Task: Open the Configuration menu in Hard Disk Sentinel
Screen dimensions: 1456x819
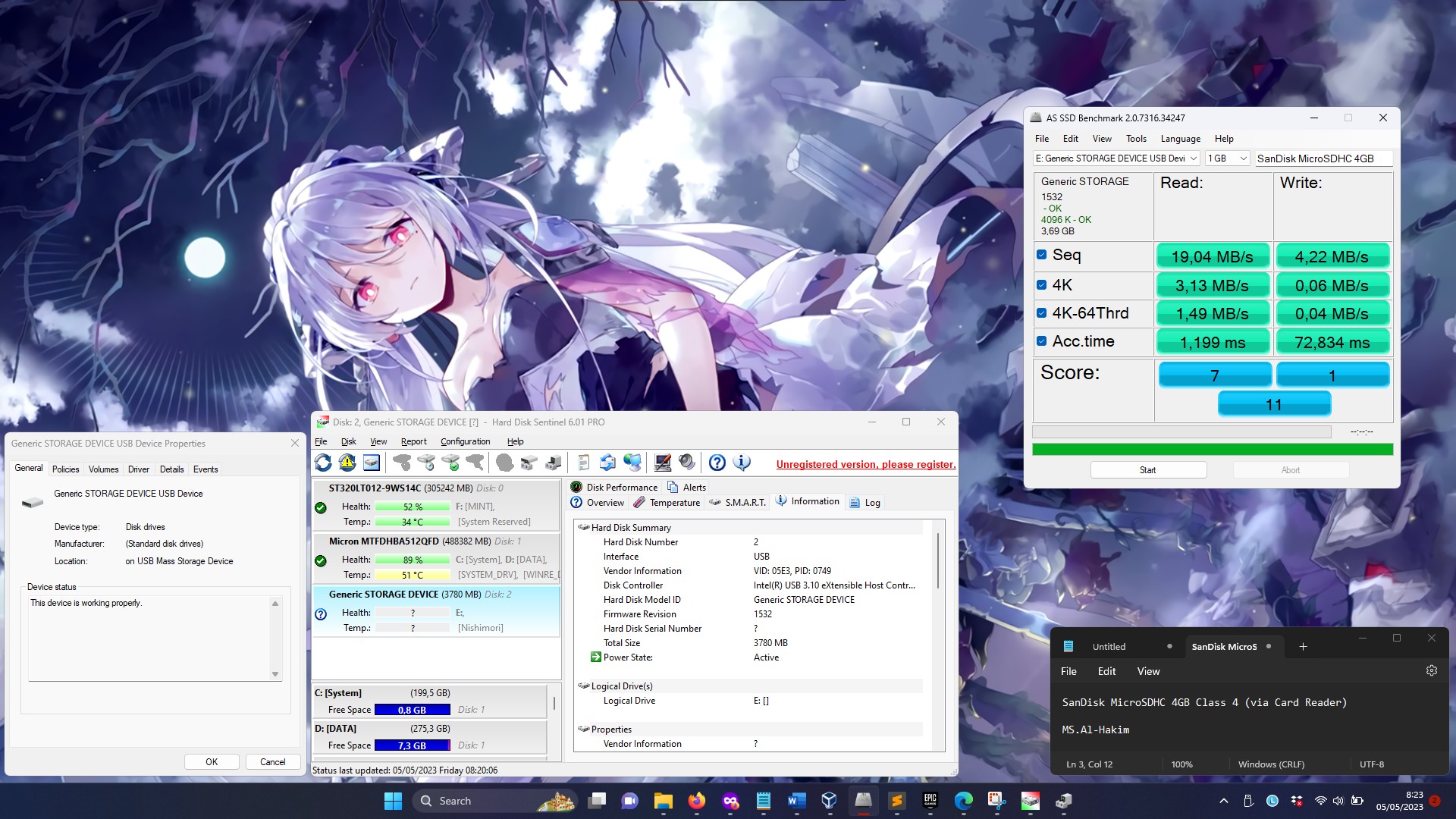Action: click(x=466, y=441)
